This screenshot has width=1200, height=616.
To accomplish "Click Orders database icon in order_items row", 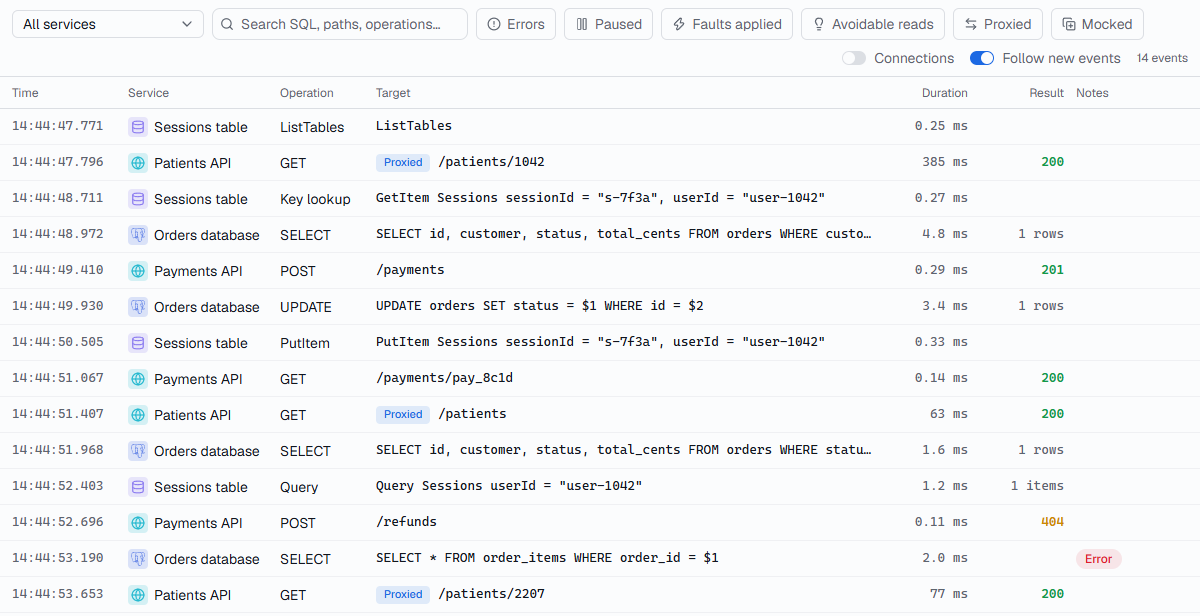I will [x=138, y=559].
